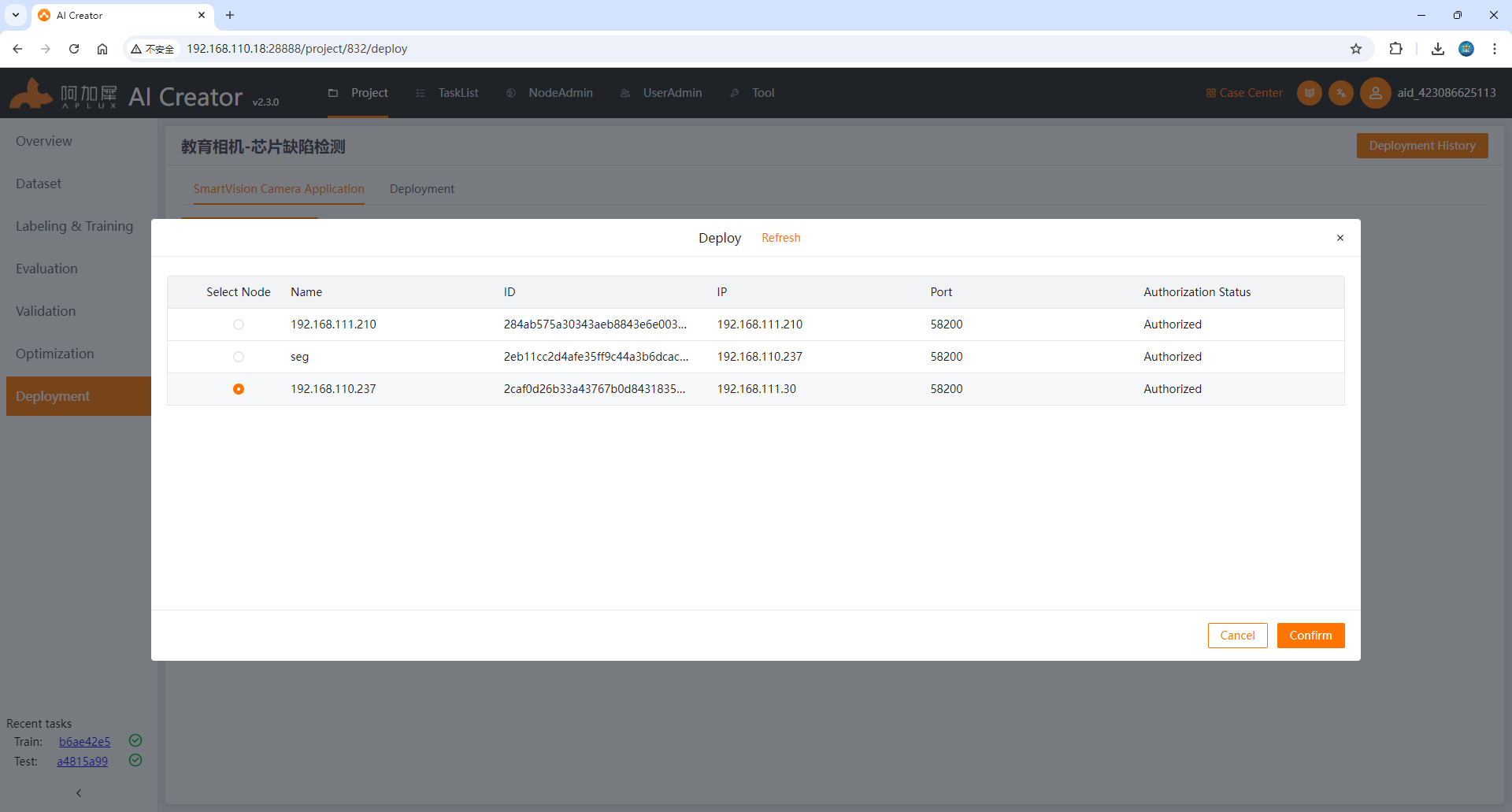
Task: Collapse the sidebar with the chevron
Action: point(79,793)
